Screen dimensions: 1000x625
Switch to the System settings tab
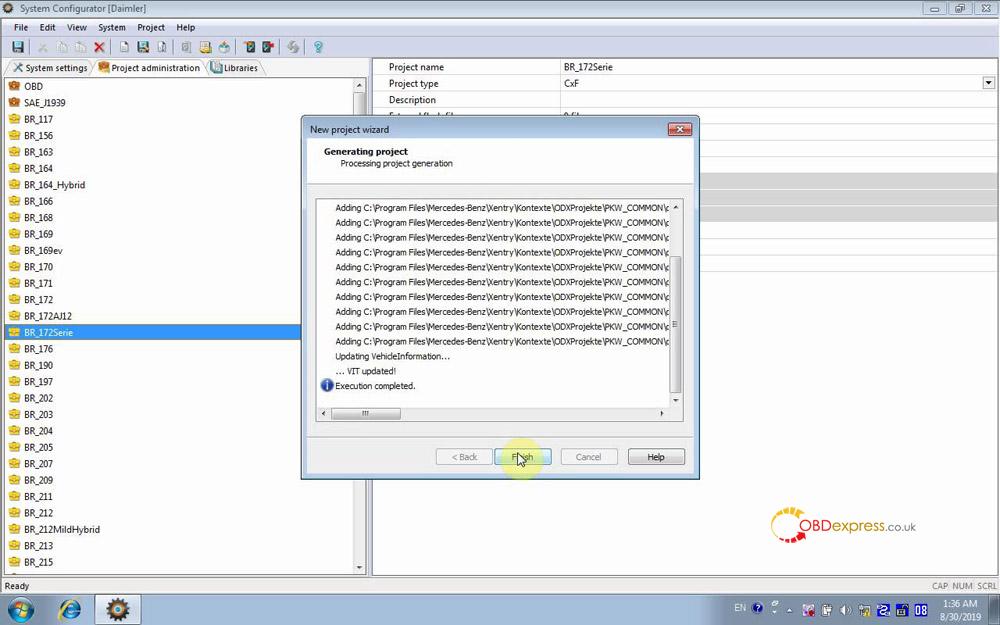tap(50, 68)
